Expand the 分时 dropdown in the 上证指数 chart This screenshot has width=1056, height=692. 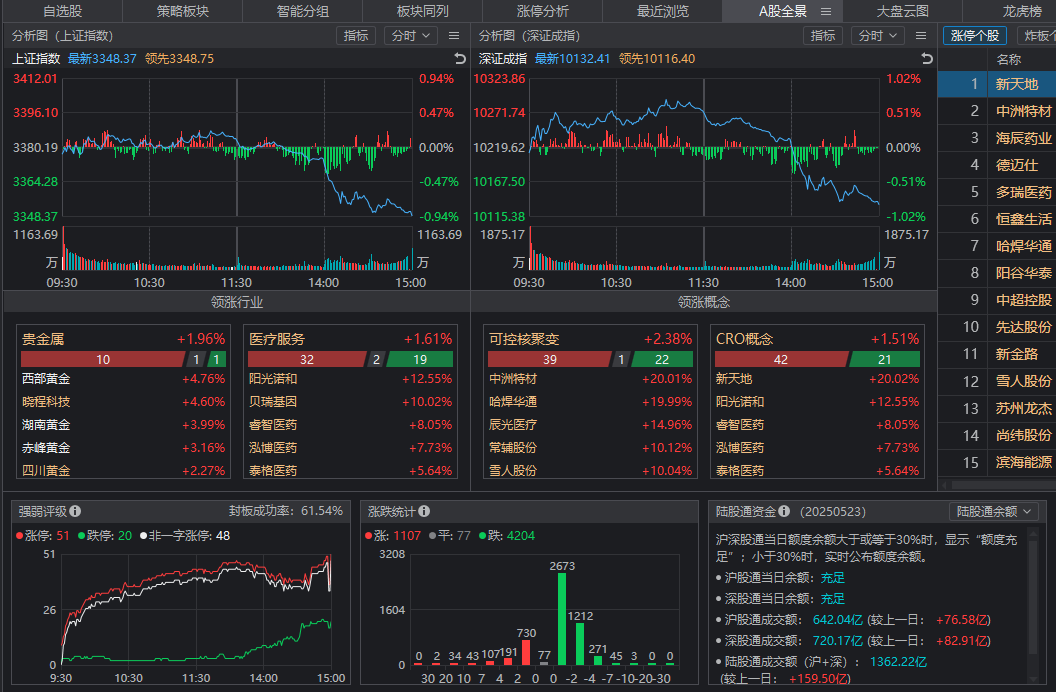[x=411, y=36]
